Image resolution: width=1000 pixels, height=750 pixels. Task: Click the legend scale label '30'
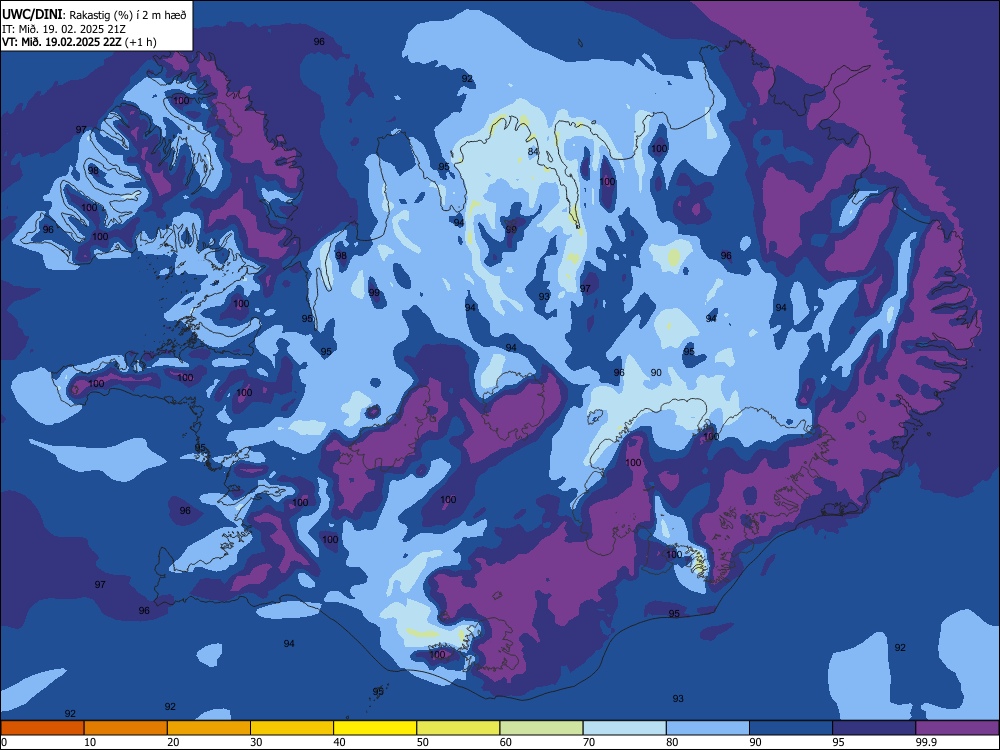256,742
